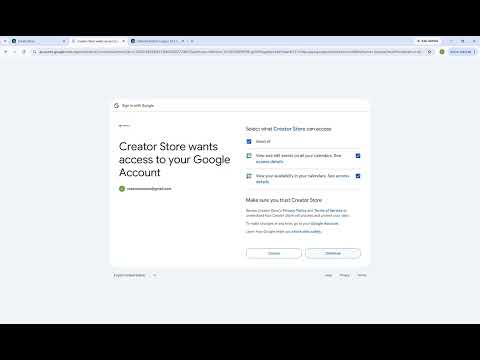Click the Continue button

tap(333, 253)
